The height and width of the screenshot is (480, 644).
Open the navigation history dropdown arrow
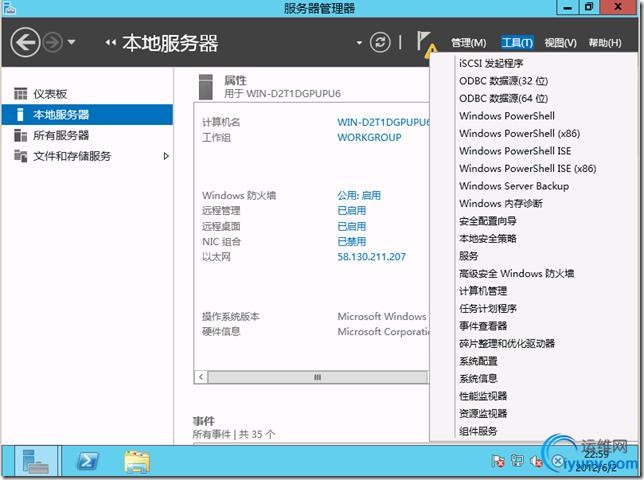[x=71, y=42]
